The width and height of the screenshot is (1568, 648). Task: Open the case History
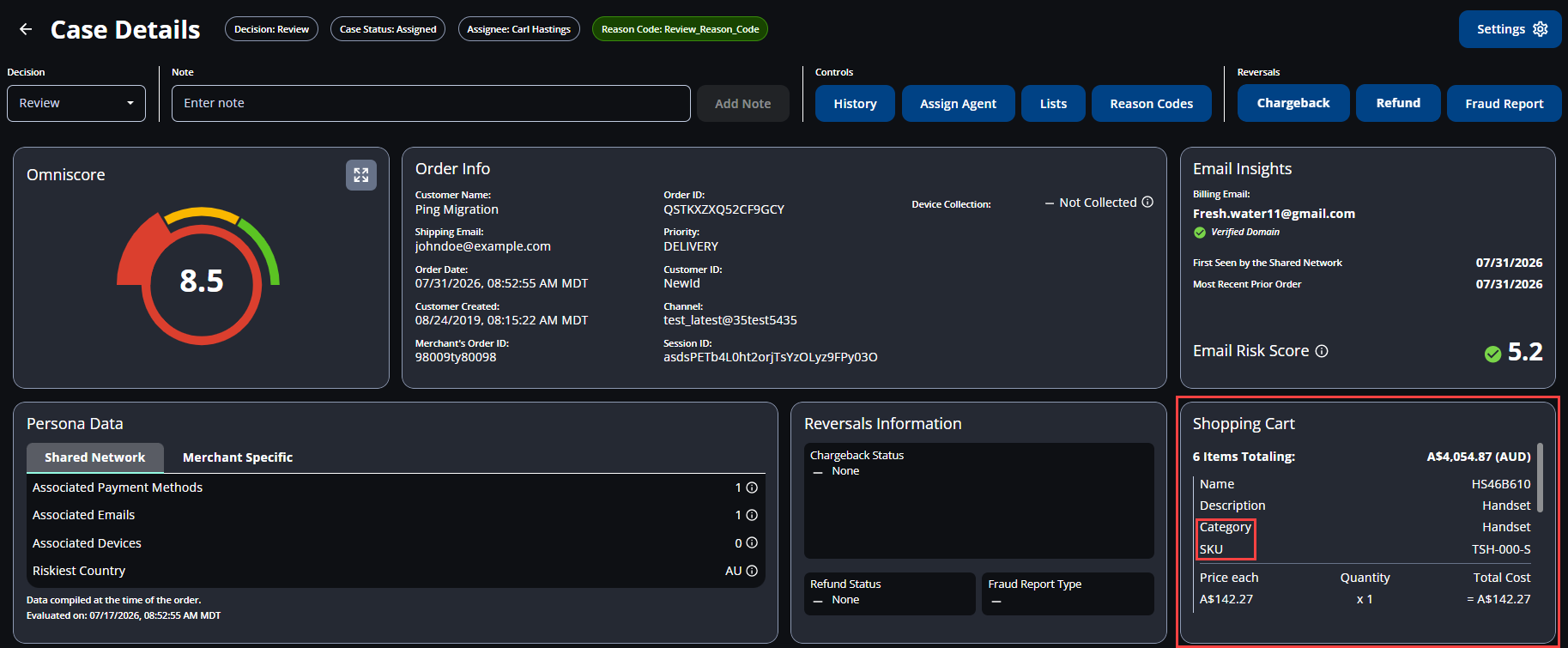click(855, 103)
